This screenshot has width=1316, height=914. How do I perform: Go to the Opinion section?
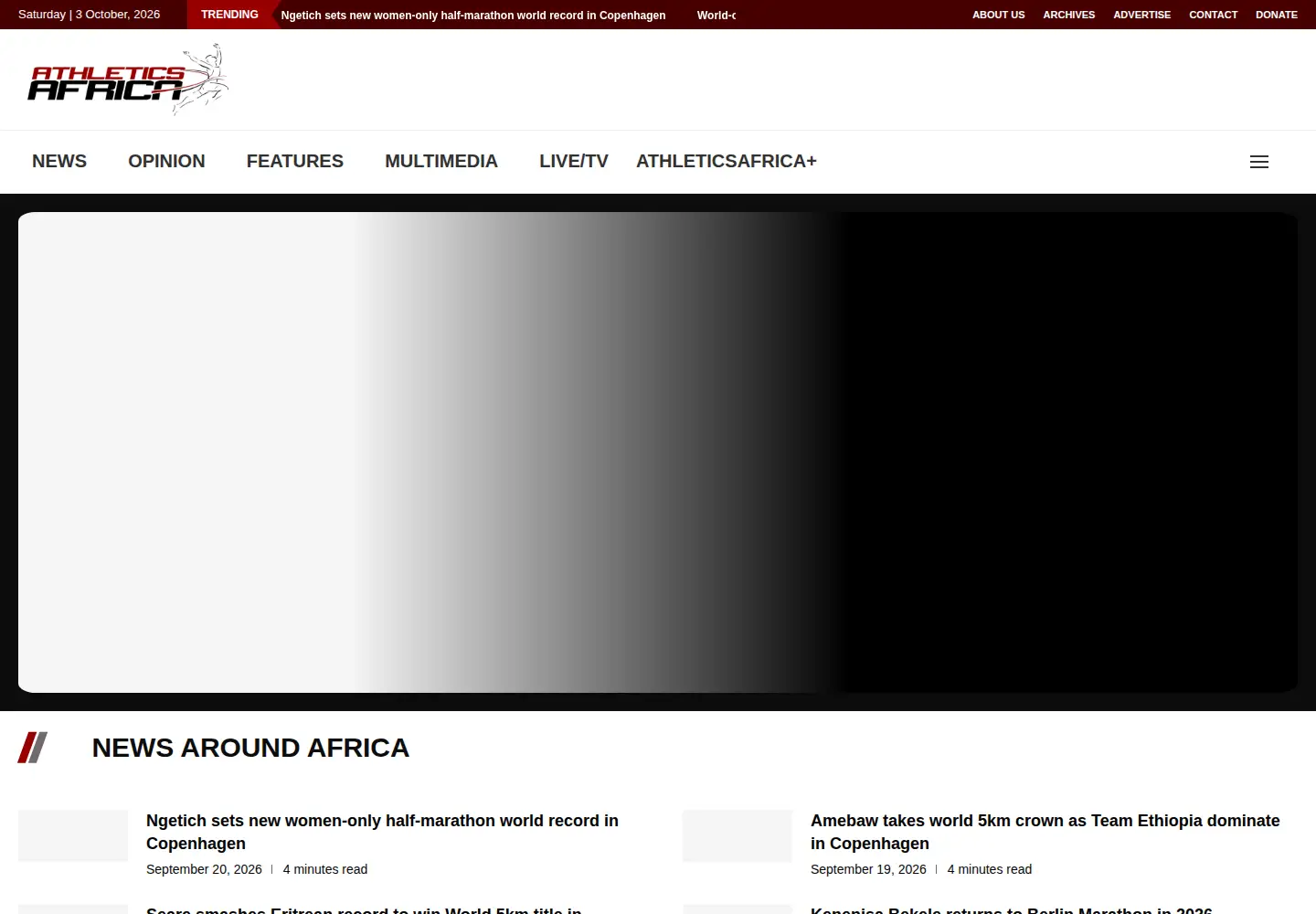point(166,161)
